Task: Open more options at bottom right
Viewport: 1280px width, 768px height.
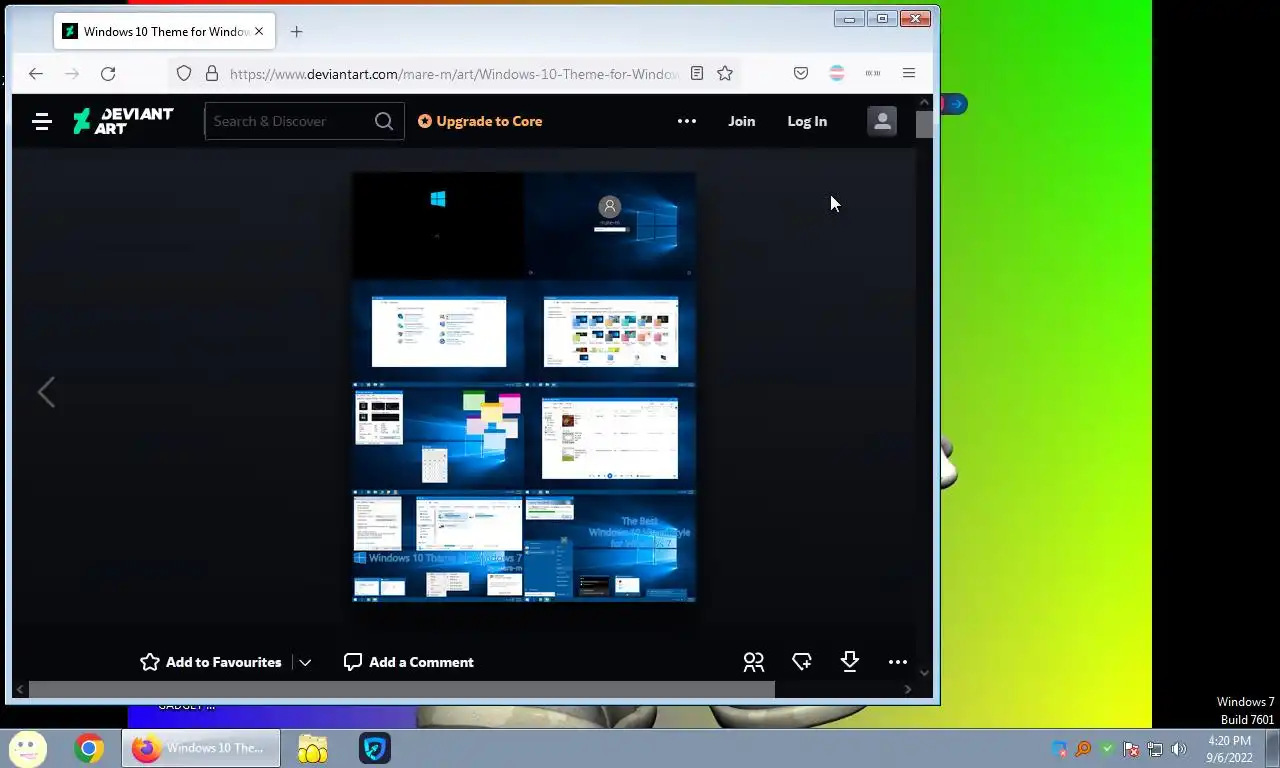Action: (898, 662)
